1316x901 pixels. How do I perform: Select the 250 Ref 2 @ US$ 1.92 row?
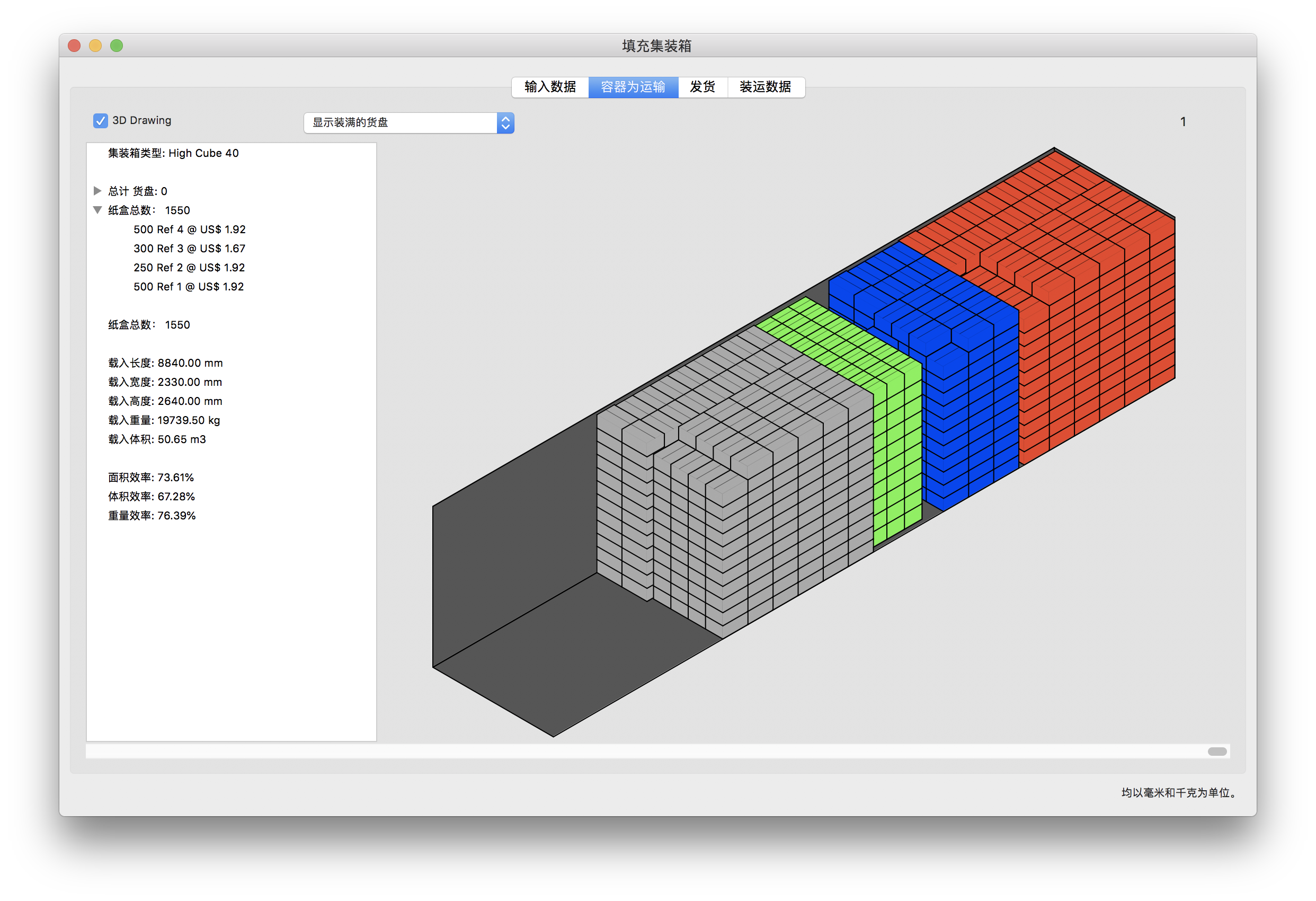(x=189, y=268)
